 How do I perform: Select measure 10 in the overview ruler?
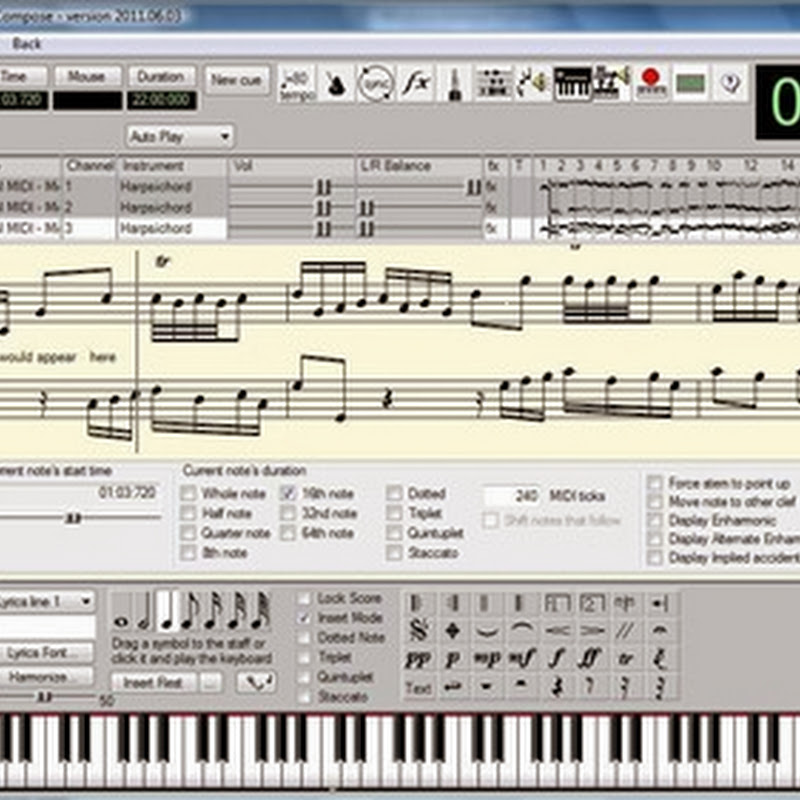713,165
